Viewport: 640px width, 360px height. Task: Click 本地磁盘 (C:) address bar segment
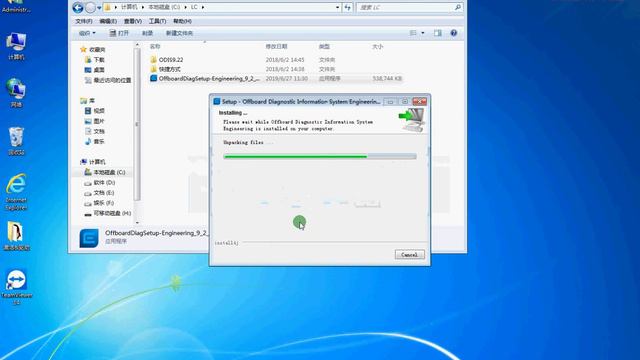(164, 7)
